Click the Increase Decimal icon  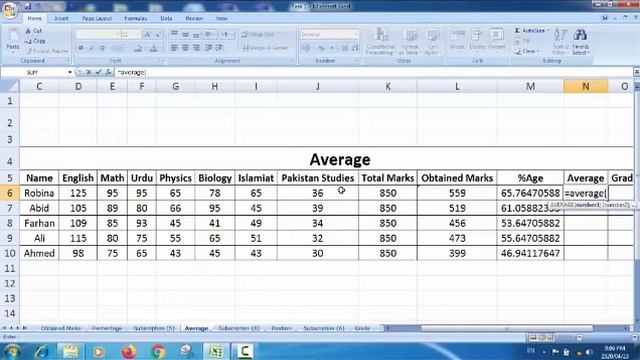pyautogui.click(x=344, y=48)
